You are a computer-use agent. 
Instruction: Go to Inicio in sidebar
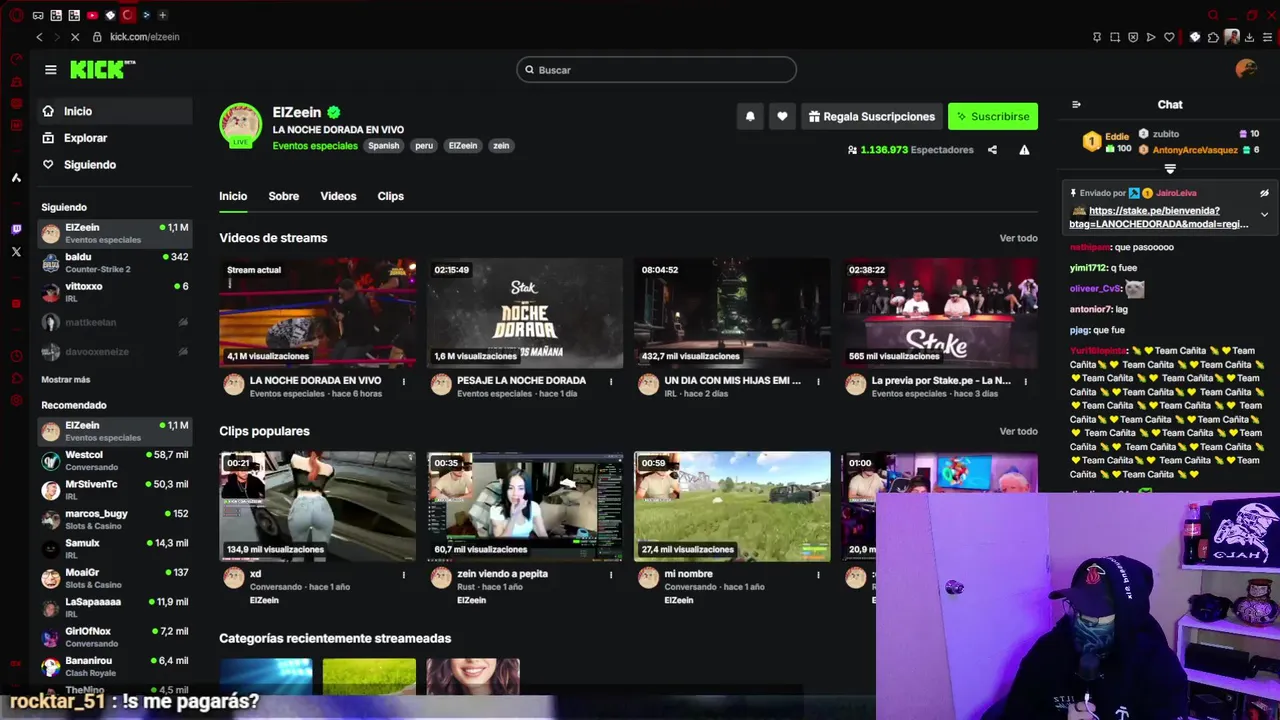point(115,111)
